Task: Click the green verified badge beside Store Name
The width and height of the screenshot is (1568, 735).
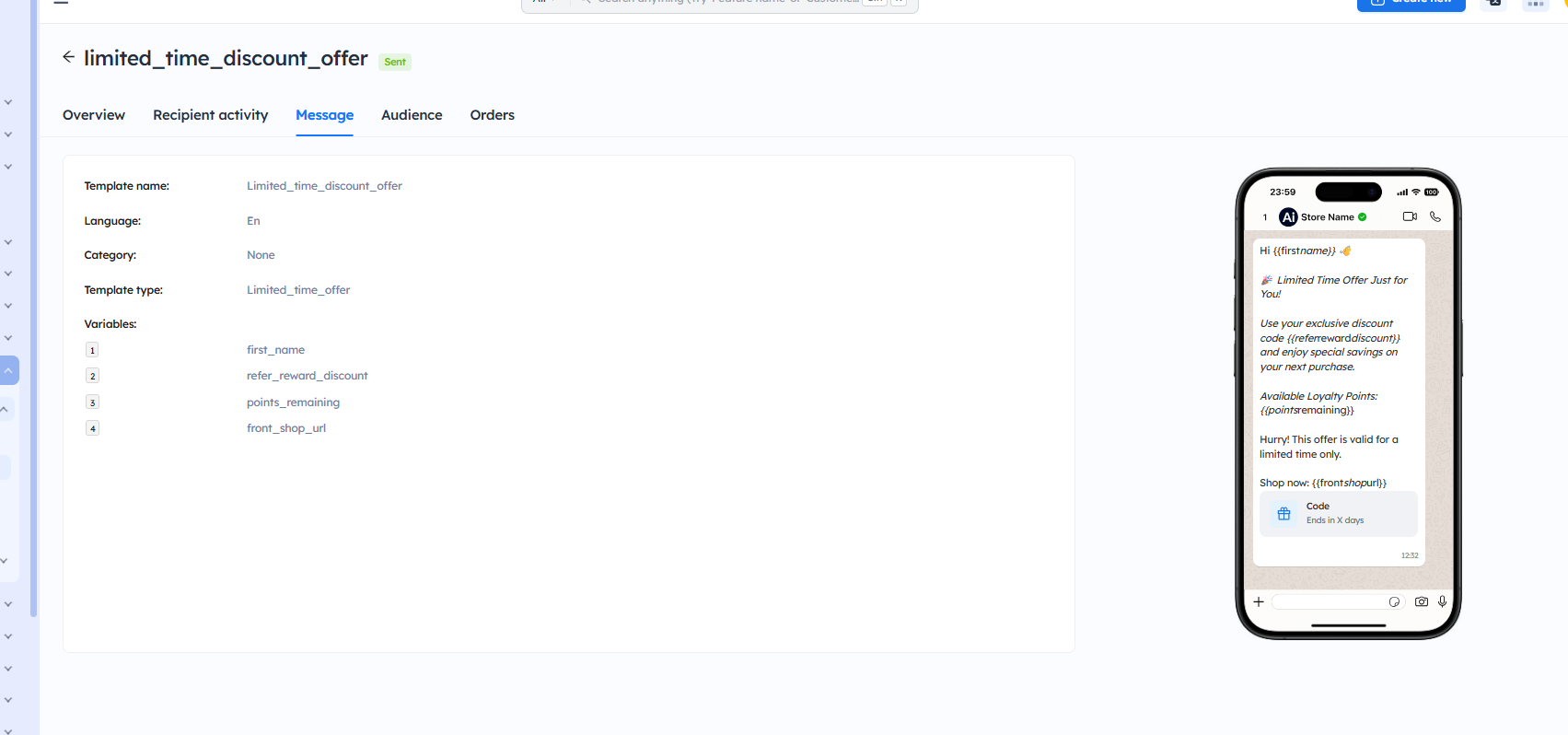Action: tap(1363, 217)
